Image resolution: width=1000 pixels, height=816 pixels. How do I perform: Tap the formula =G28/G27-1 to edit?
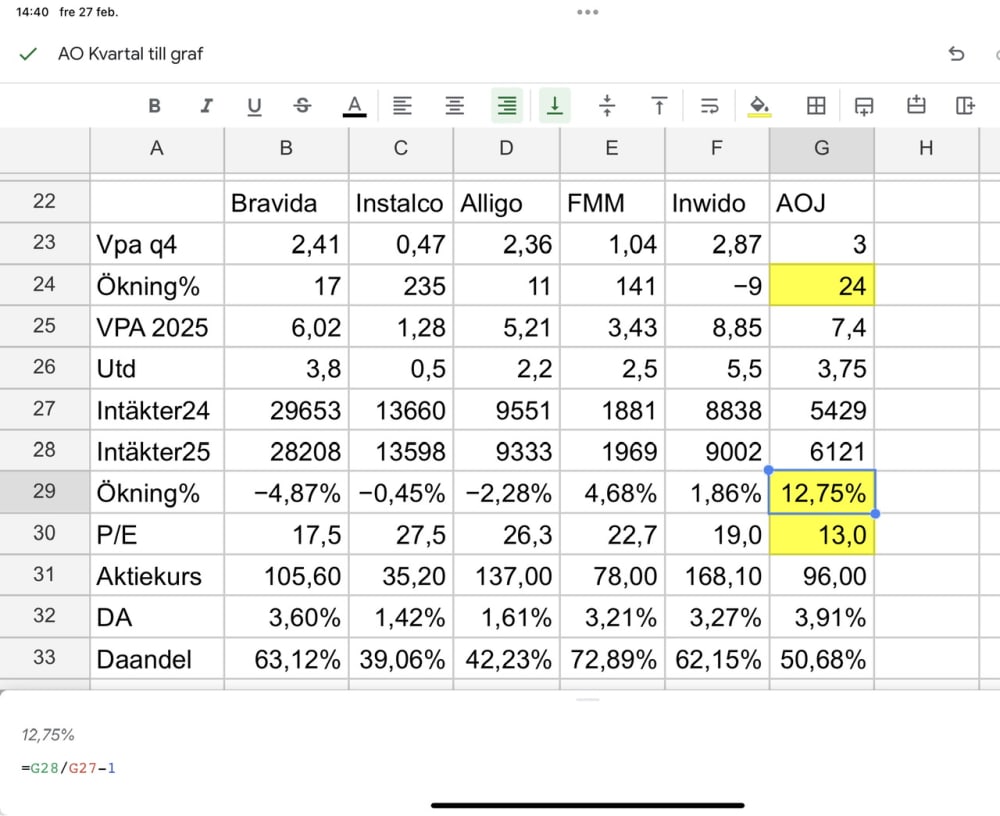(68, 768)
